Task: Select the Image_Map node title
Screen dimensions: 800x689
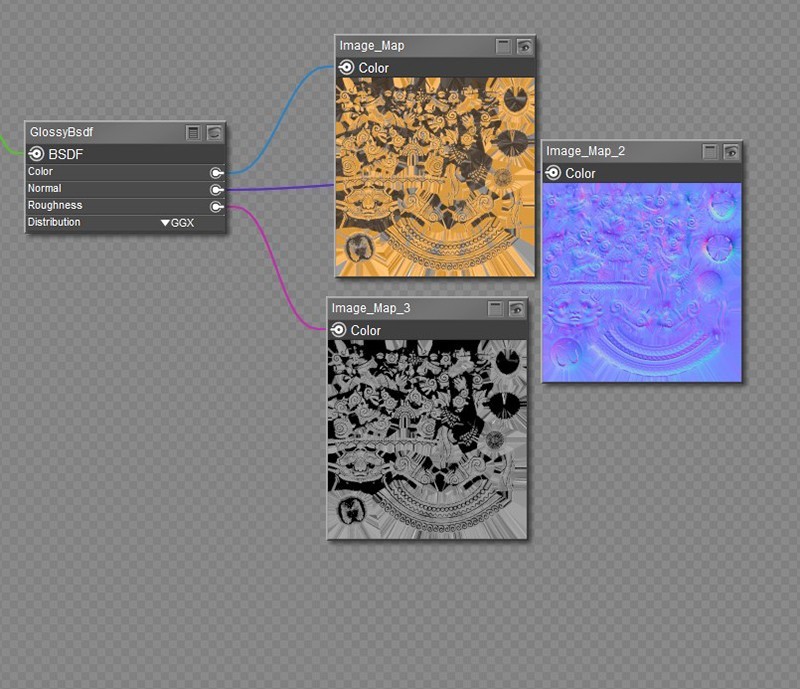Action: 372,46
